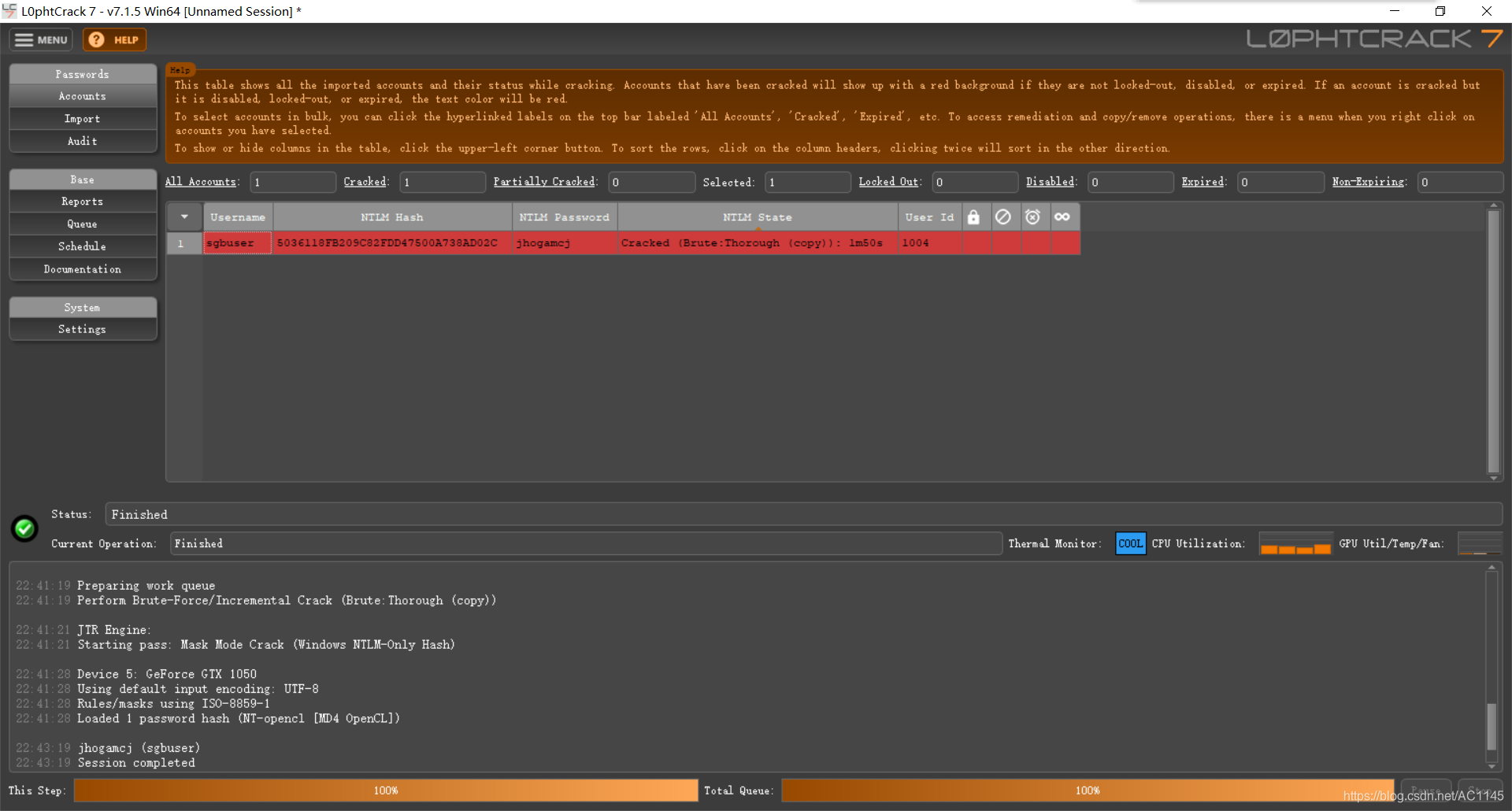The height and width of the screenshot is (811, 1512).
Task: Open the Reports page in the sidebar
Action: (x=83, y=202)
